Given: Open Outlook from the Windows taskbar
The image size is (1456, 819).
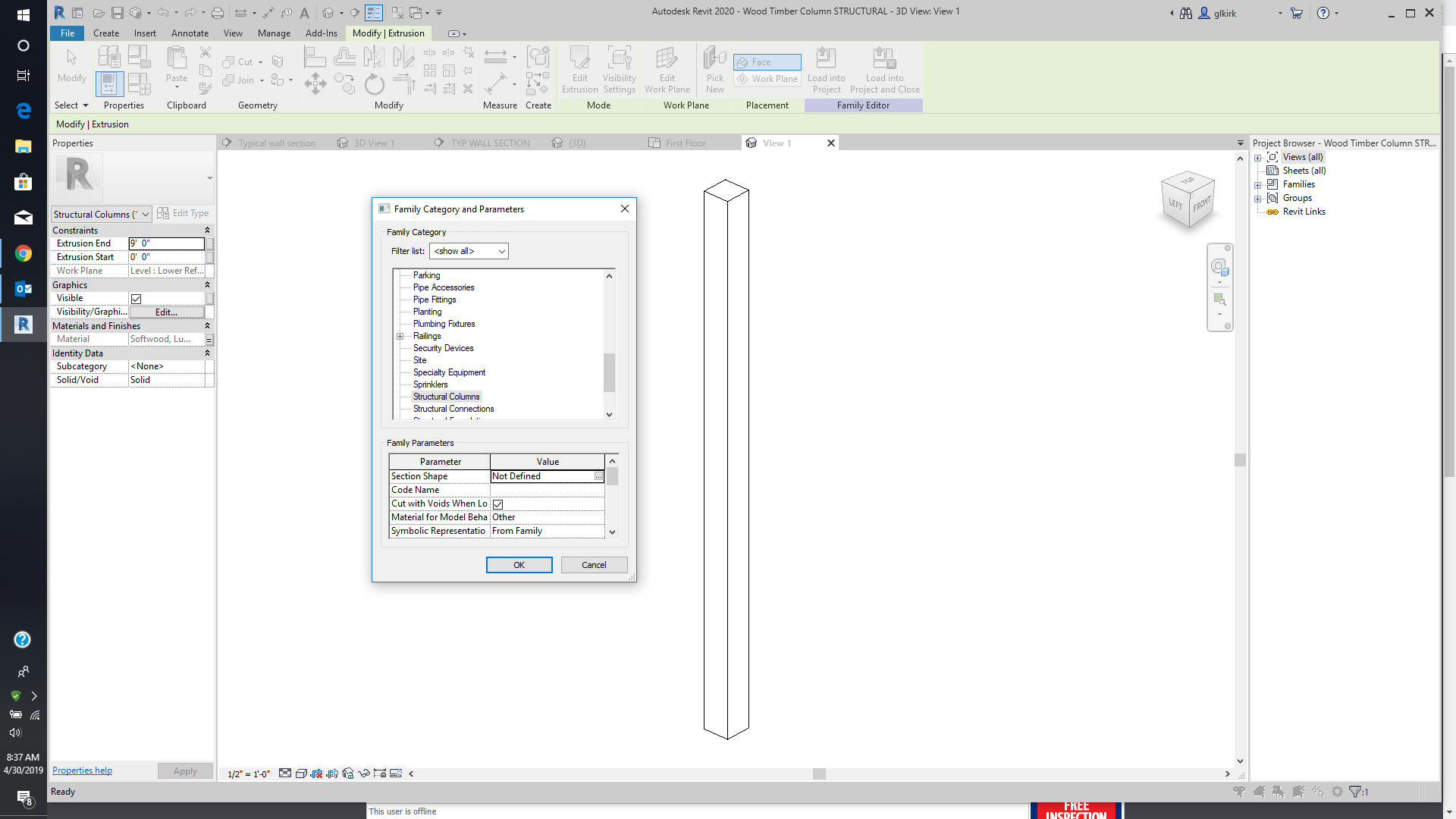Looking at the screenshot, I should pyautogui.click(x=23, y=289).
